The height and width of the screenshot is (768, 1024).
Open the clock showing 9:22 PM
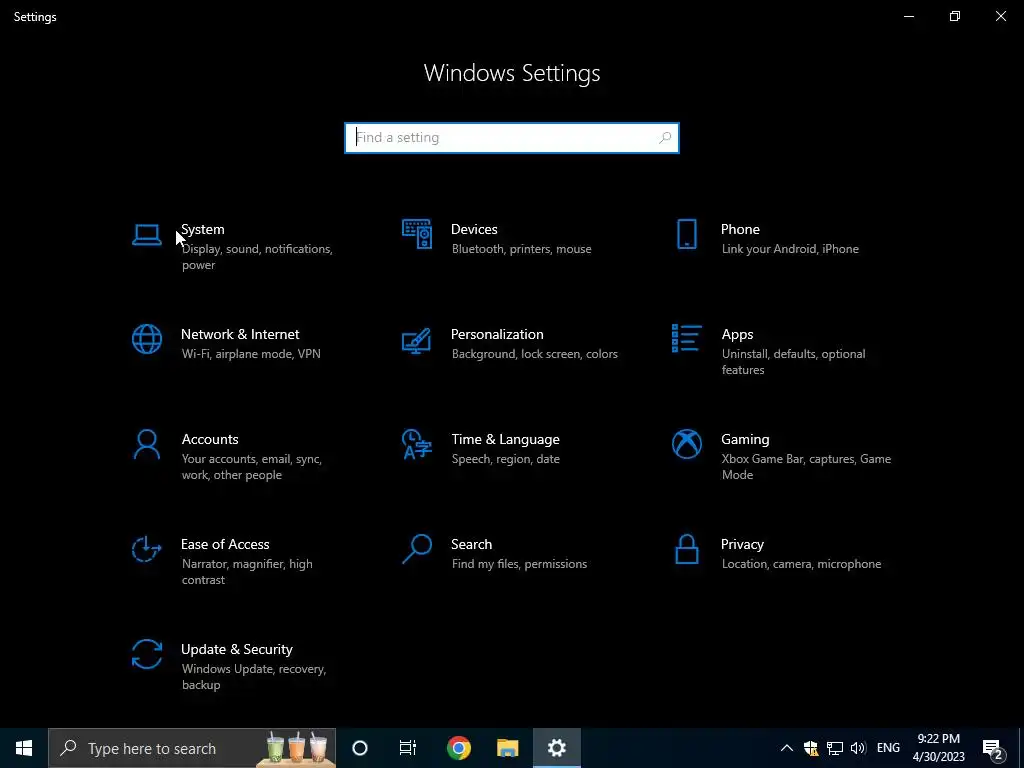click(938, 748)
